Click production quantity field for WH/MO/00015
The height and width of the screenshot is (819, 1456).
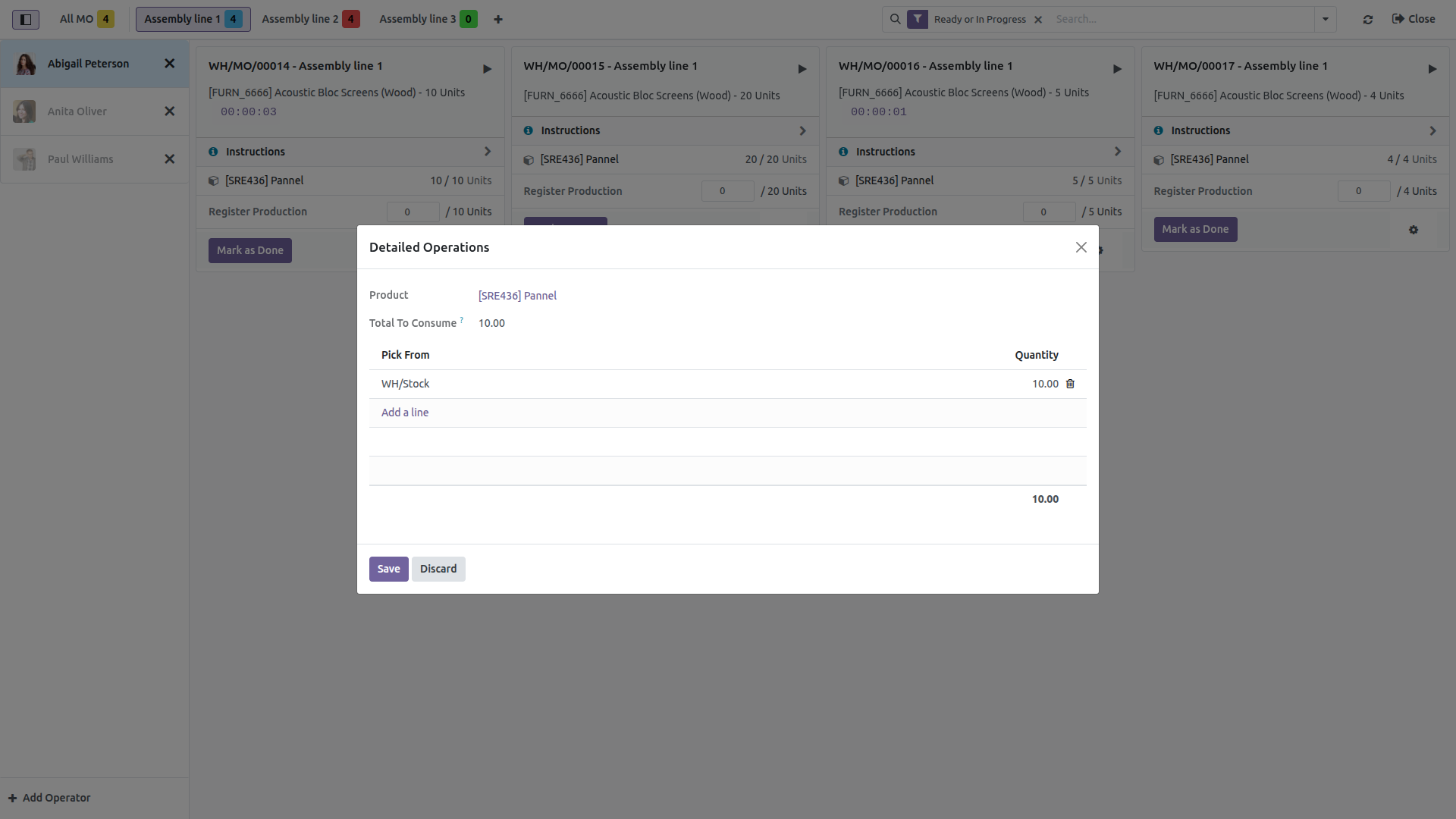(x=727, y=191)
